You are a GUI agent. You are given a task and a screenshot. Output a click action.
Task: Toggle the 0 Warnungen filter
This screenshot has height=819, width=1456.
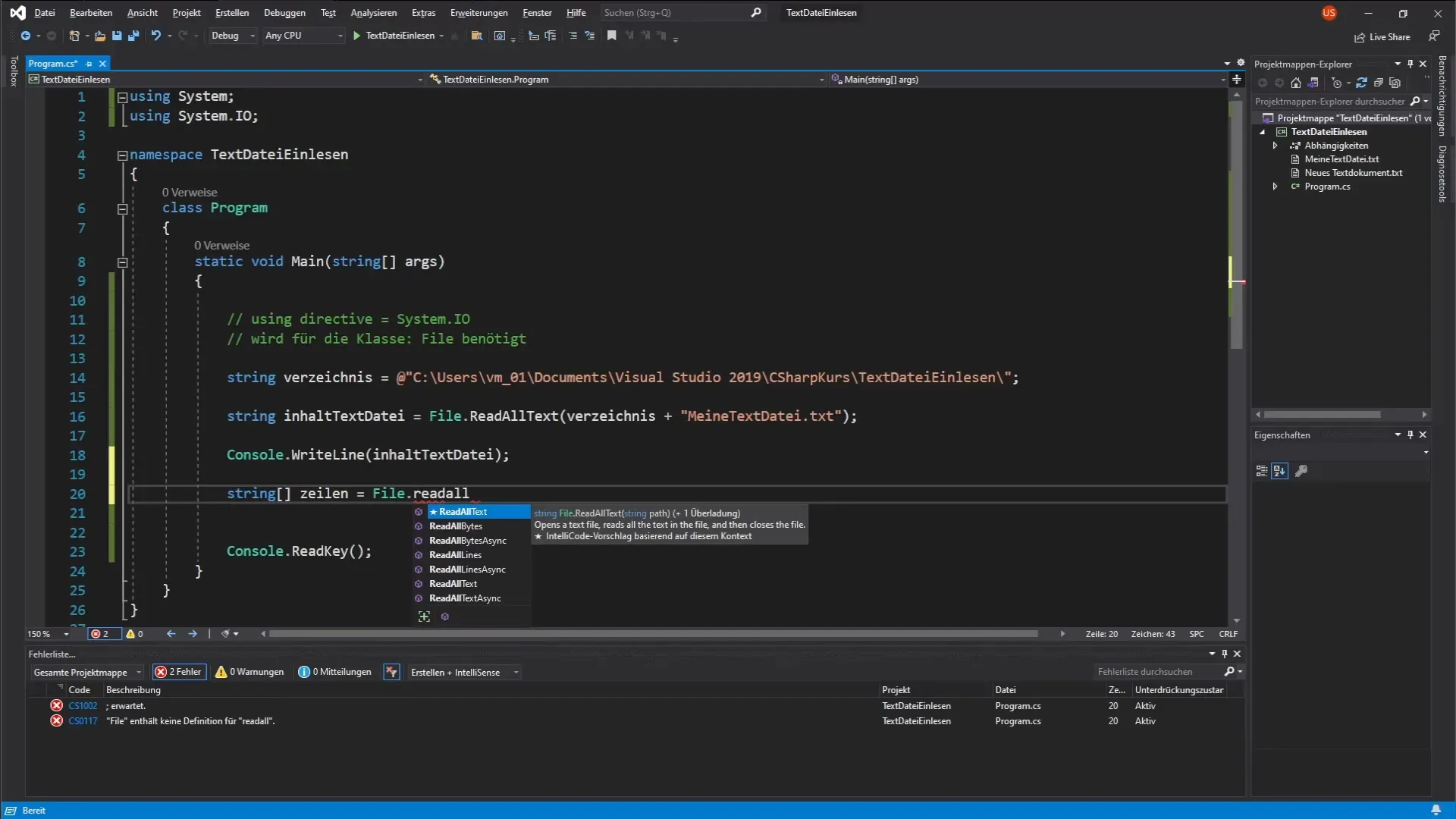coord(249,672)
